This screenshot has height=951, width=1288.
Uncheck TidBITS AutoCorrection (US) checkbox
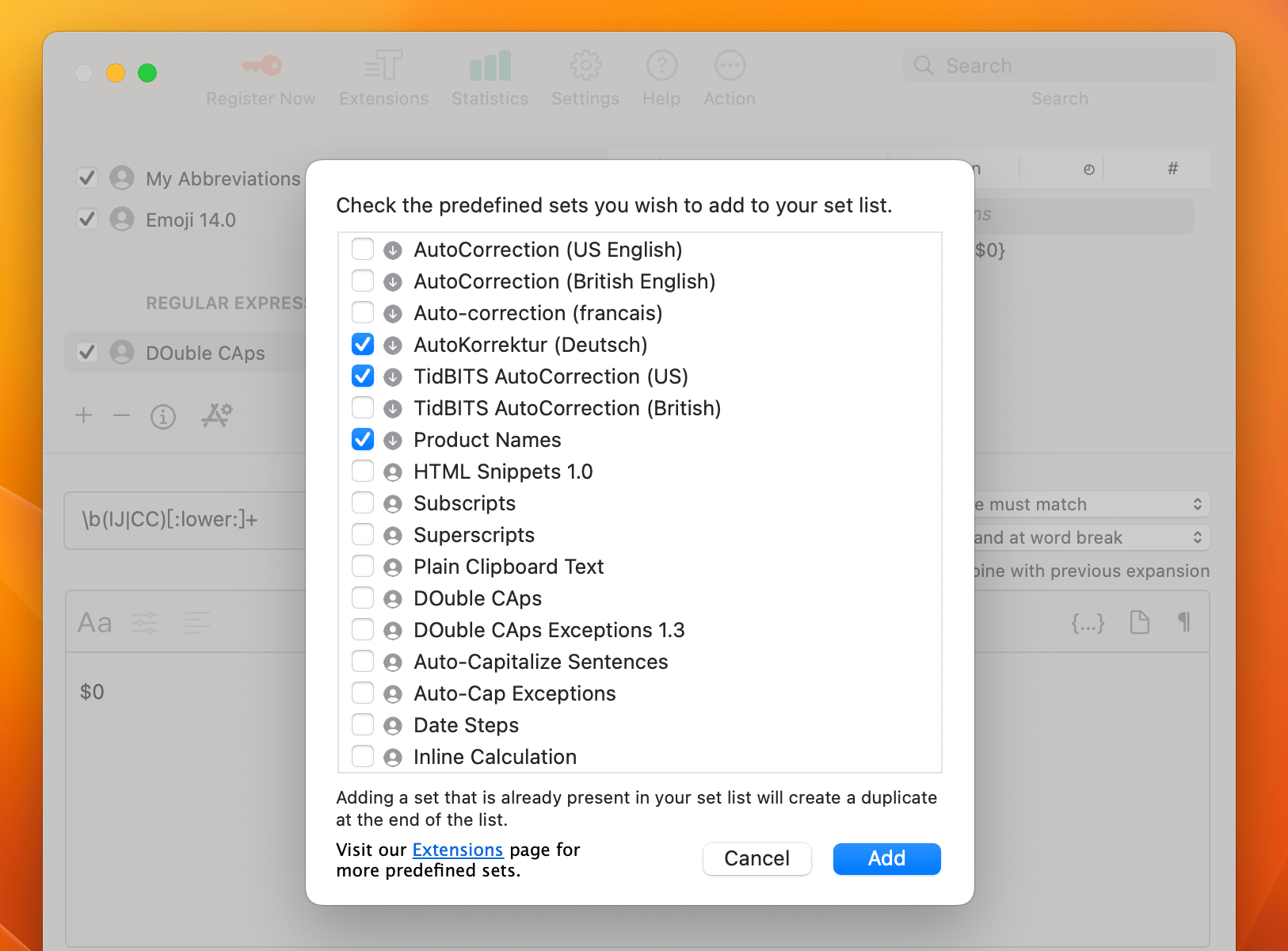click(363, 376)
